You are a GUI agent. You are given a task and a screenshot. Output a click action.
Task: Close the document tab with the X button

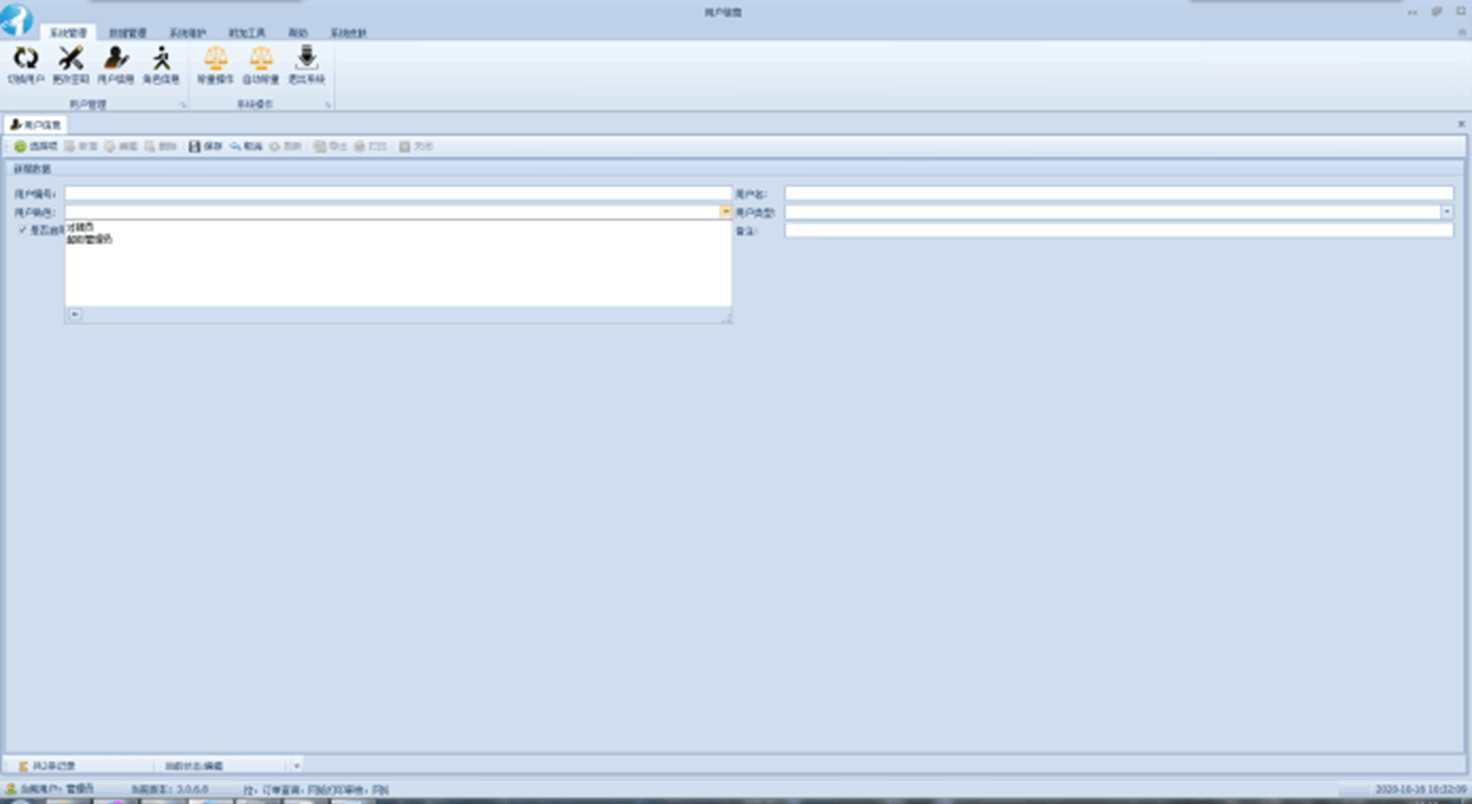[1462, 124]
